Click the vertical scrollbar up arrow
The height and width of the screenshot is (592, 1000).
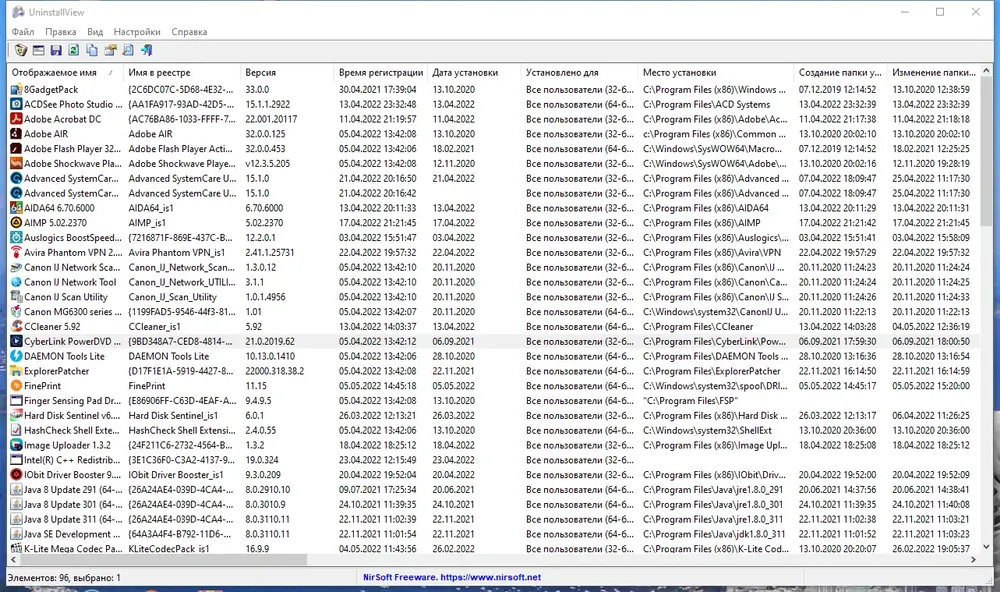987,71
